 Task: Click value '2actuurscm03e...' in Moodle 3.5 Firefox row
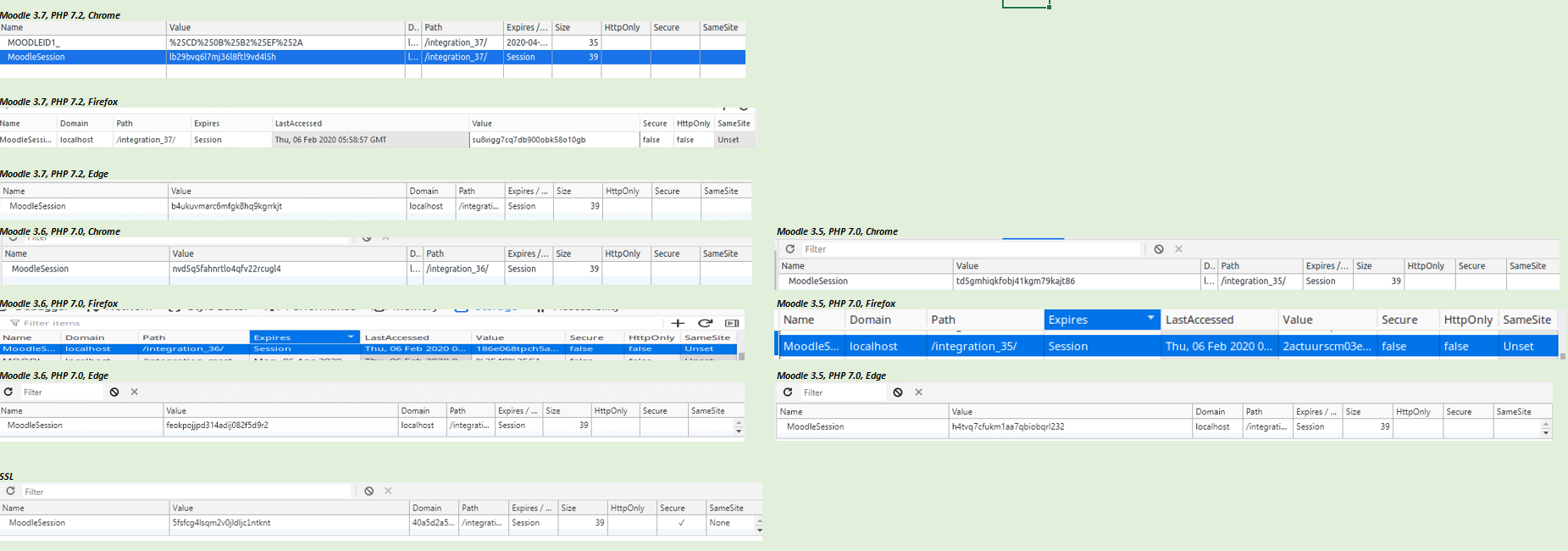pyautogui.click(x=1327, y=346)
